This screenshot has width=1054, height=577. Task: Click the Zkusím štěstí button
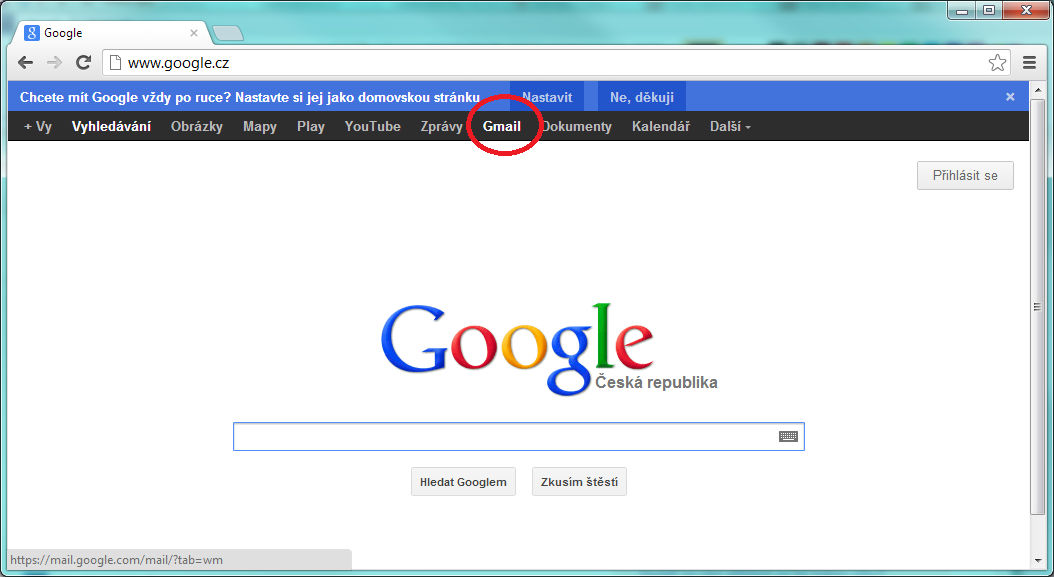tap(579, 482)
